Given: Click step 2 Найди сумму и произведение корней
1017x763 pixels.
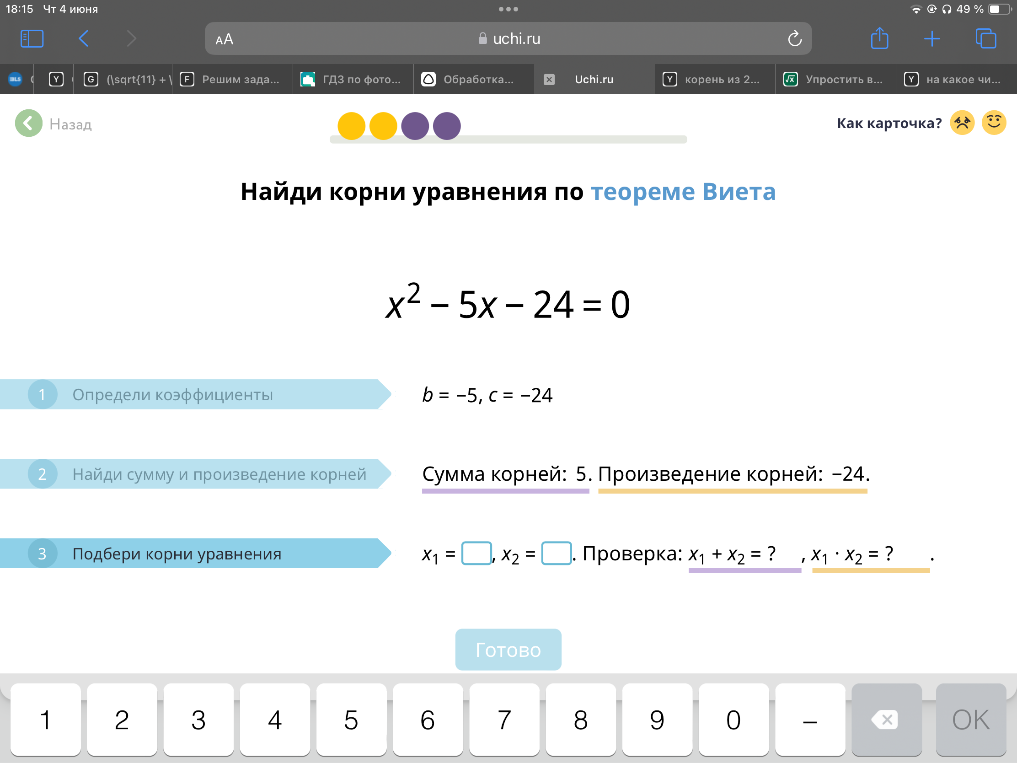Looking at the screenshot, I should [x=195, y=474].
